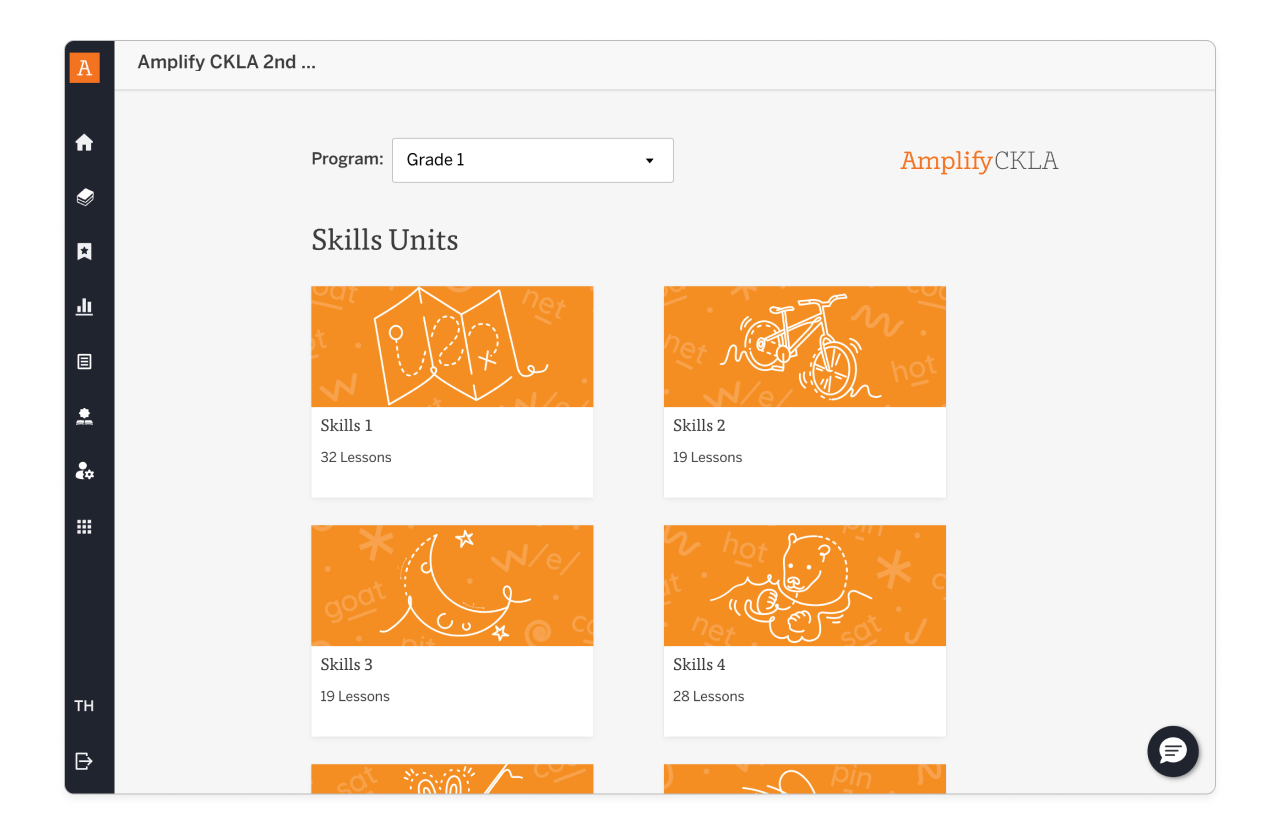Click the bicycle illustration on Skills 2
The image size is (1280, 836).
[x=804, y=346]
